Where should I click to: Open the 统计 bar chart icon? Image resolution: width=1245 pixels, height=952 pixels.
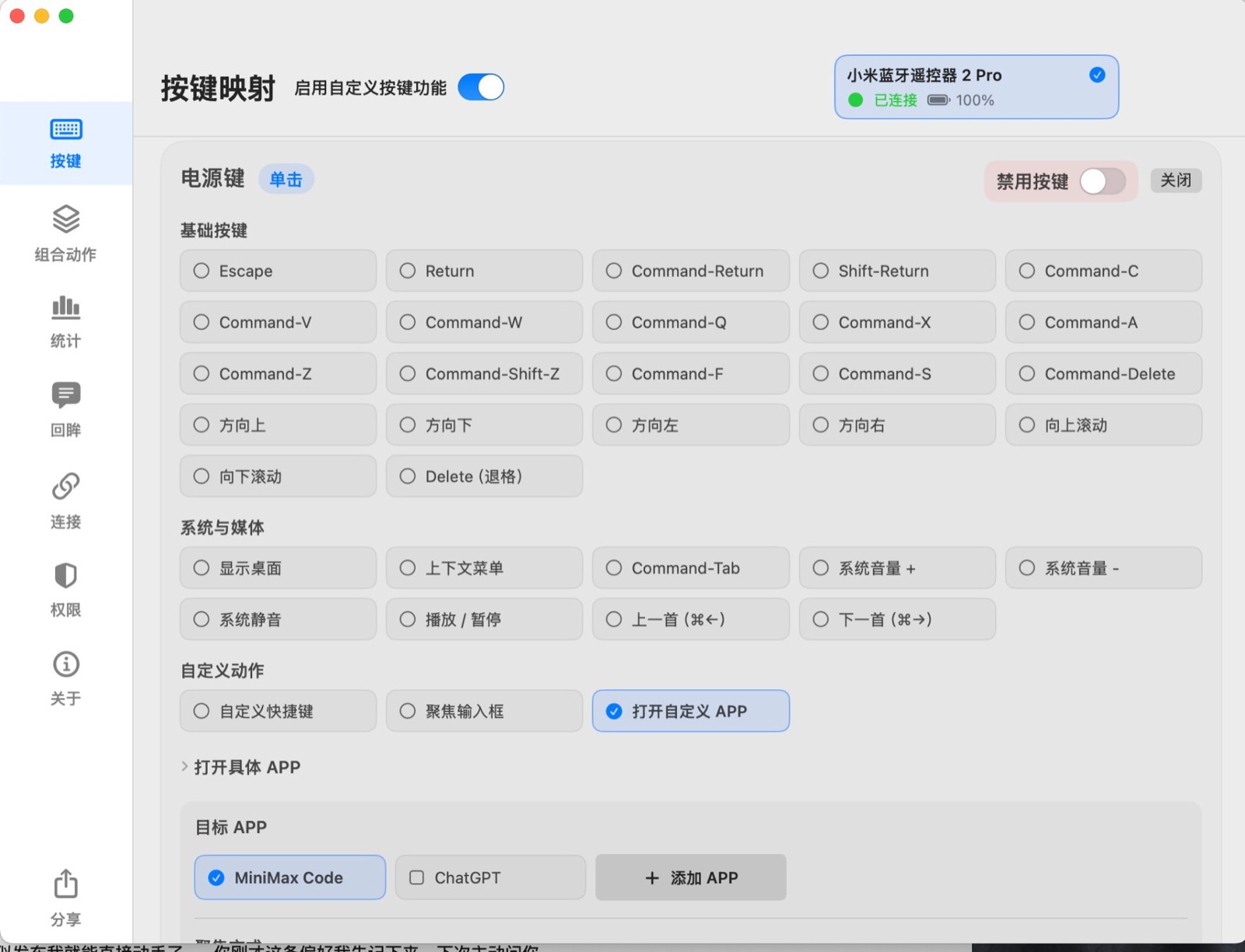[66, 307]
